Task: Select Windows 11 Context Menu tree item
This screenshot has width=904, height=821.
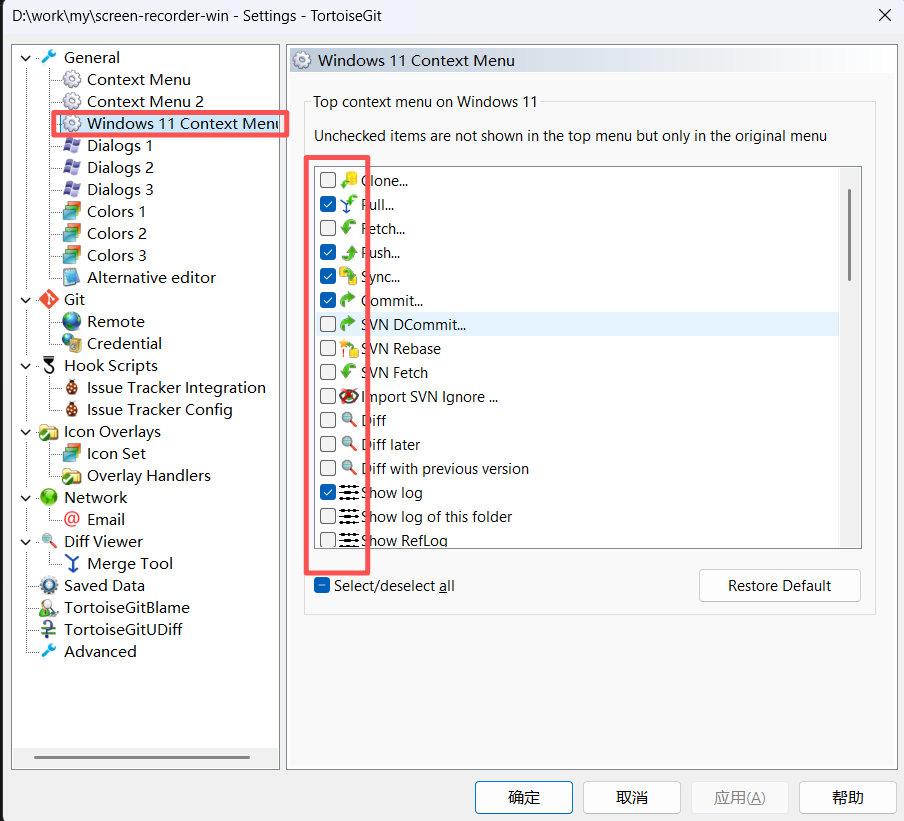Action: [x=182, y=123]
